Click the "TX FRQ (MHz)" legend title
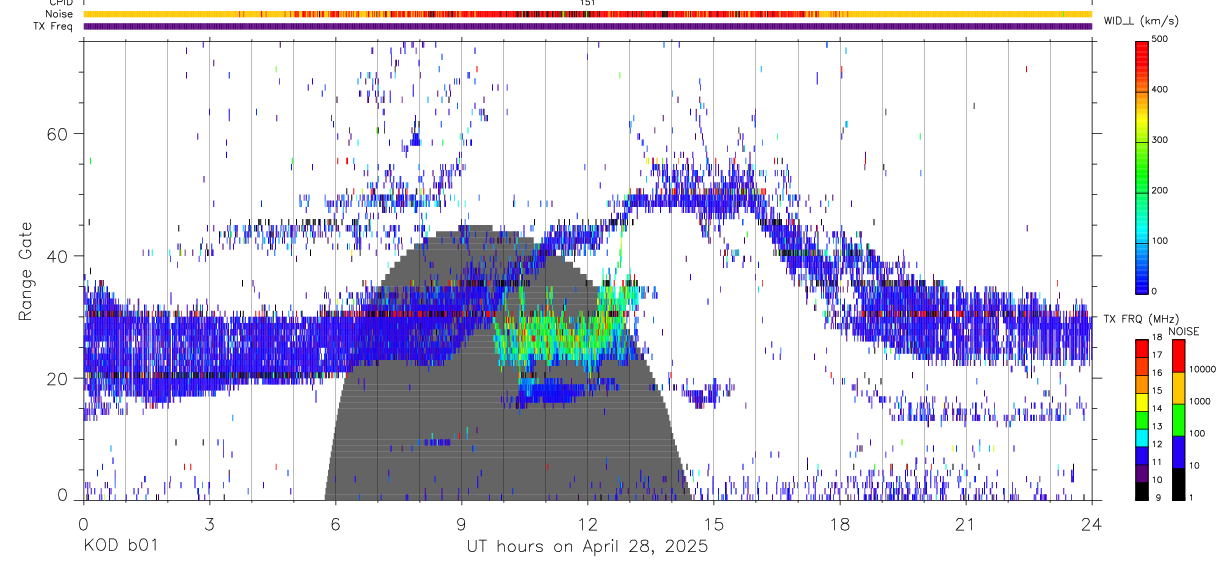1228x567 pixels. pos(1139,319)
